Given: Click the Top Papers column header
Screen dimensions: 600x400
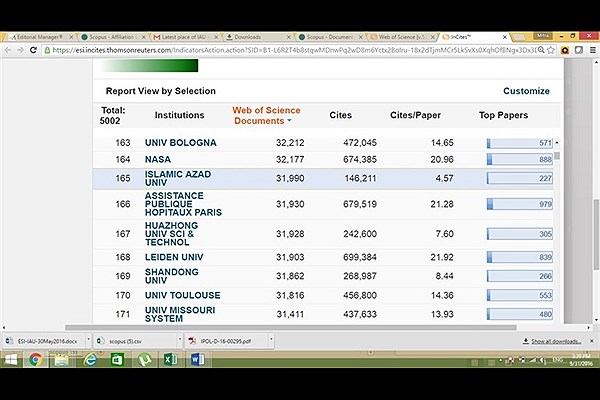Looking at the screenshot, I should tap(503, 115).
